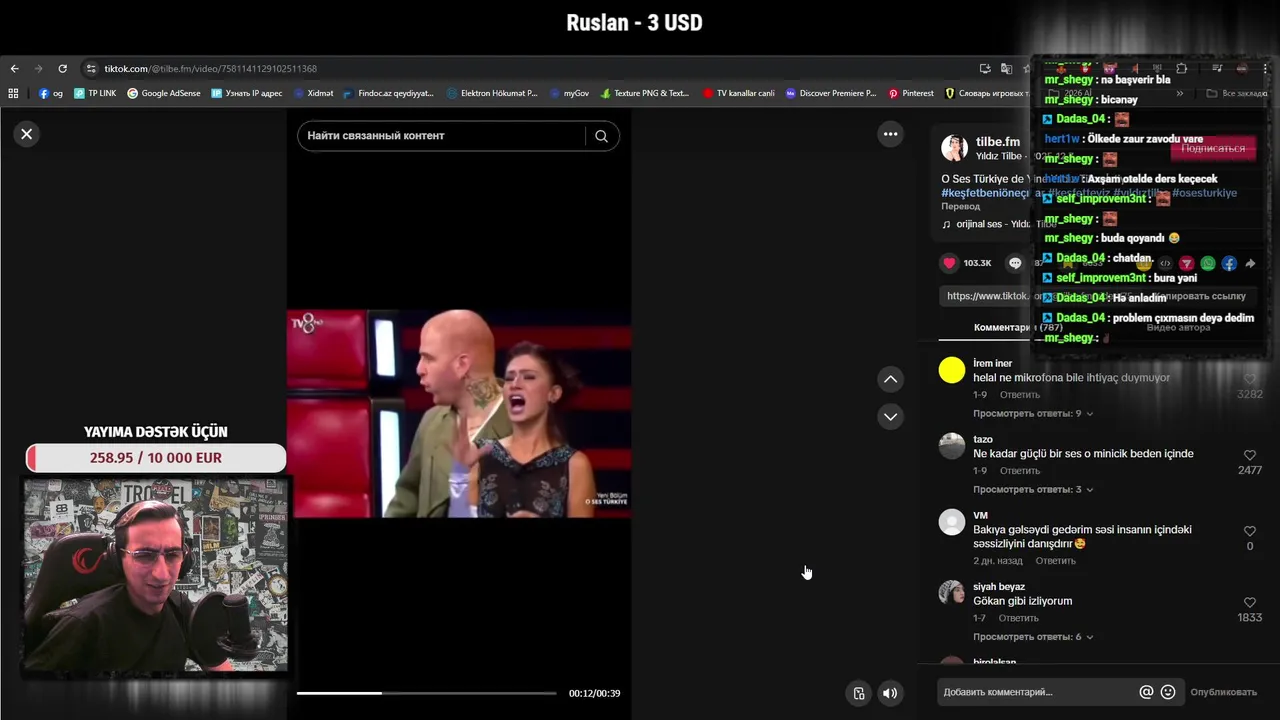Click Перевод translate link
This screenshot has height=720, width=1280.
960,206
